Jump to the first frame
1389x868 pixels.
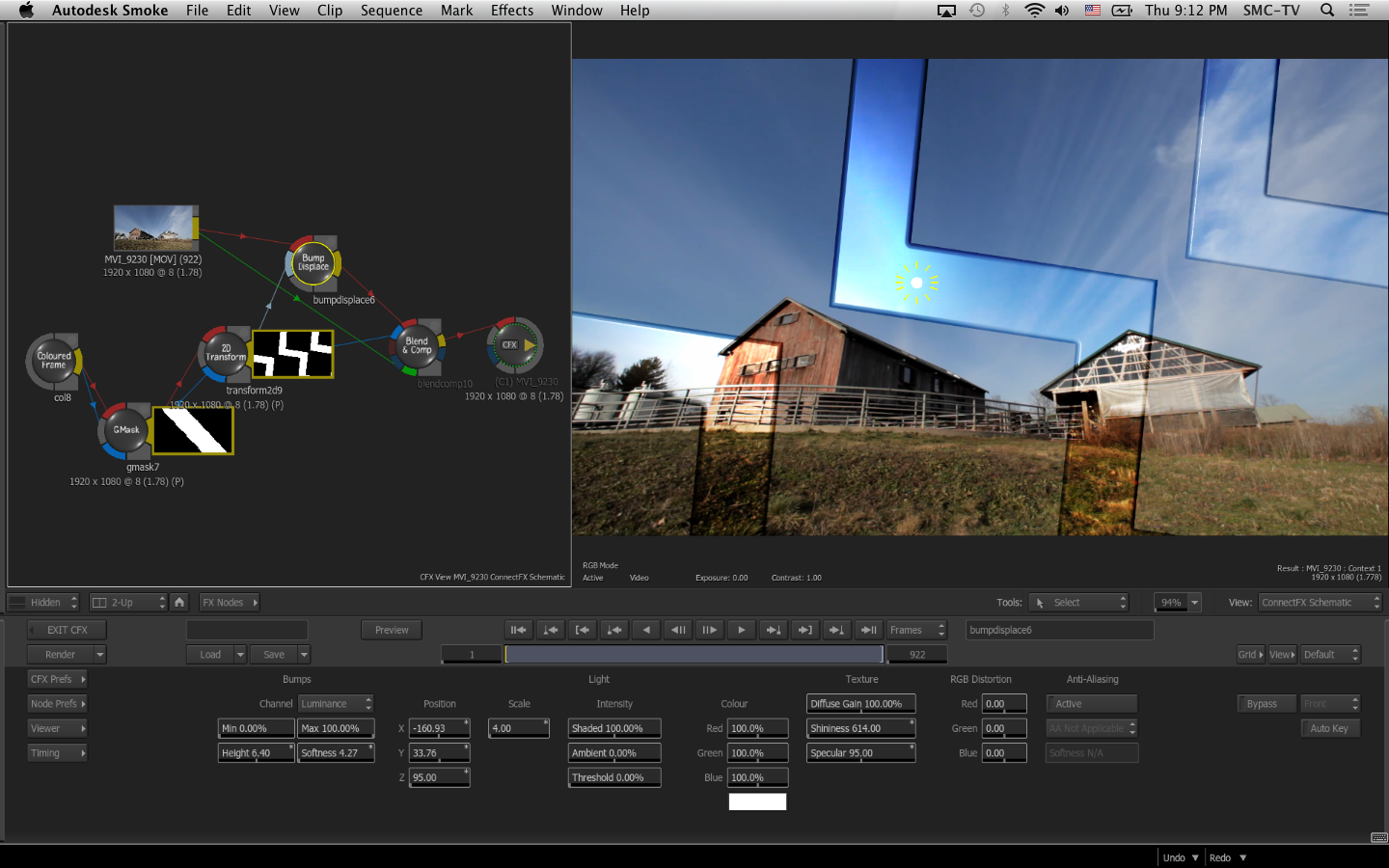click(518, 630)
